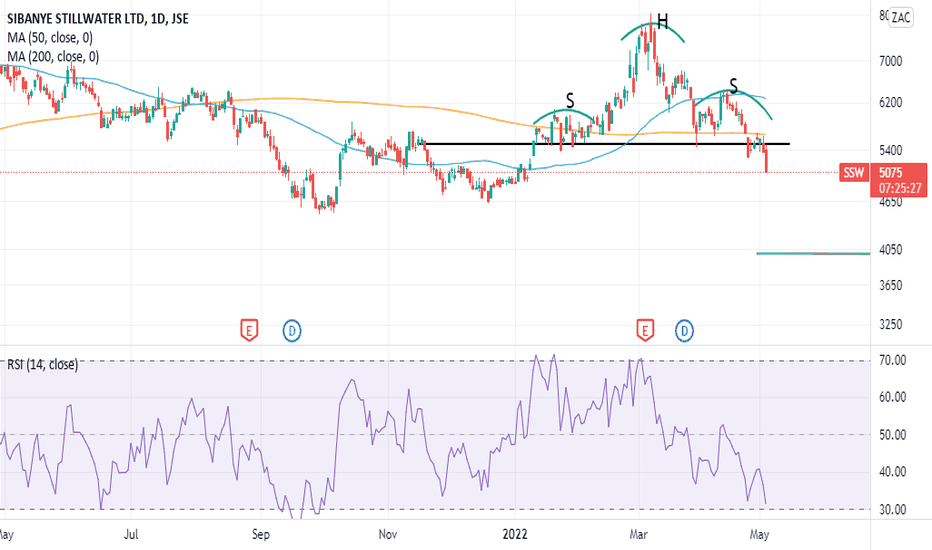Click the 3650 price axis label
The height and width of the screenshot is (550, 932).
tap(890, 285)
